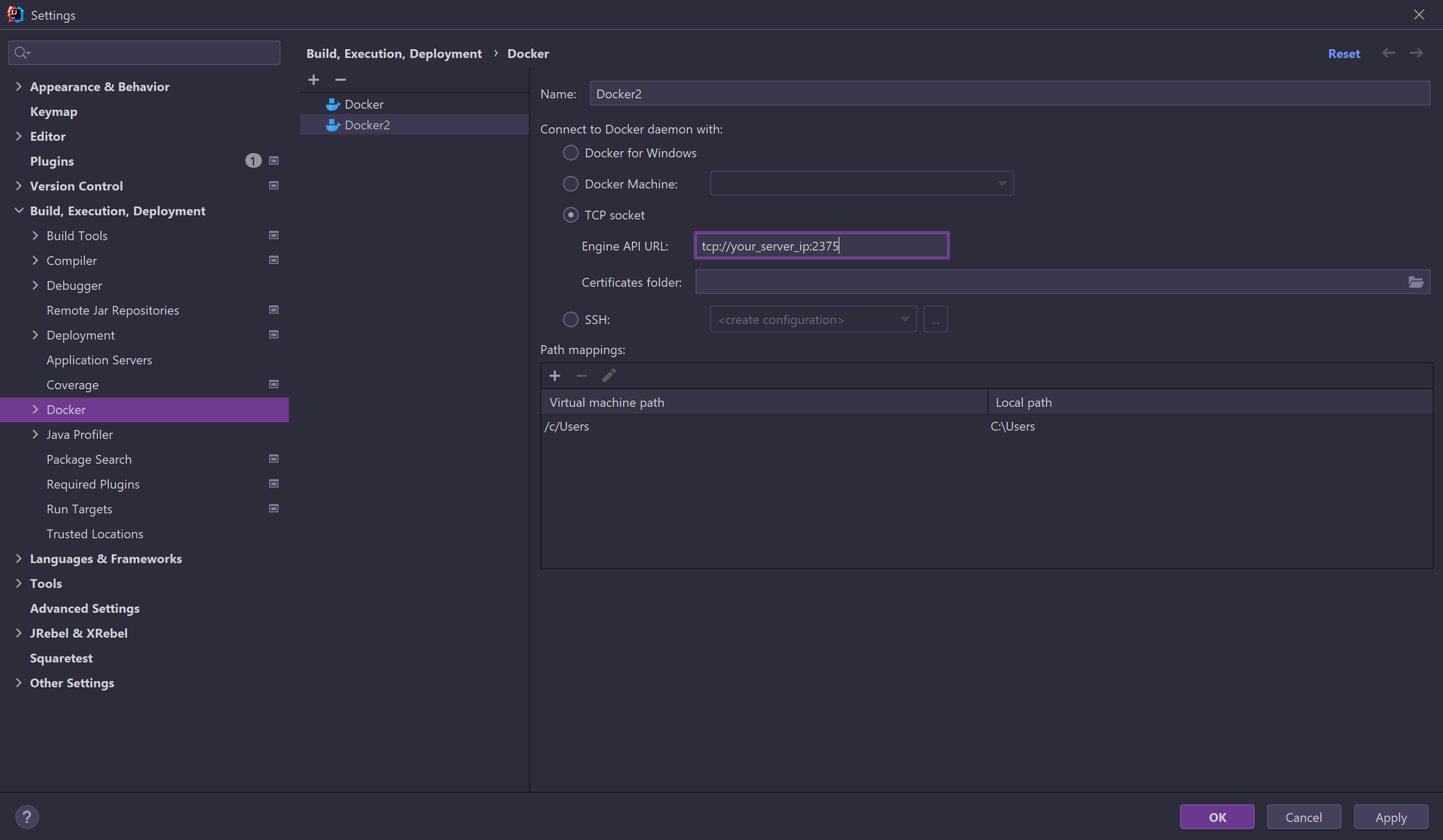Image resolution: width=1443 pixels, height=840 pixels.
Task: Select Docker Machine radio button
Action: coord(570,184)
